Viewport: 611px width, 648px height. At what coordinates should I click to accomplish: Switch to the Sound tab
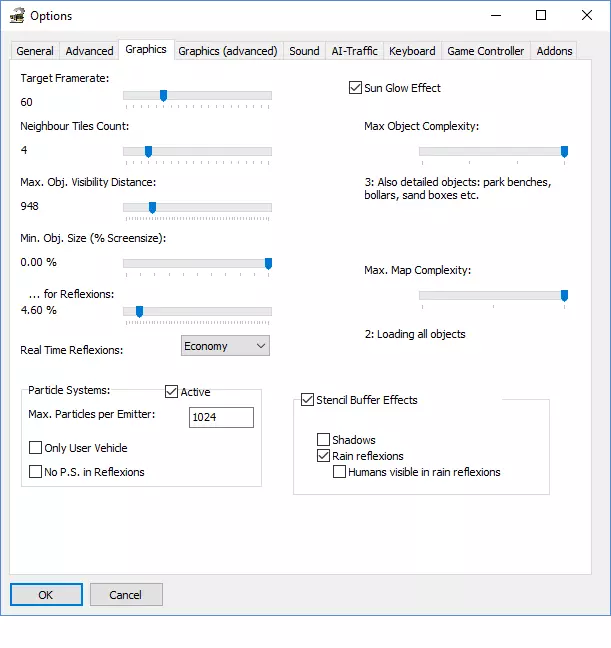[304, 51]
